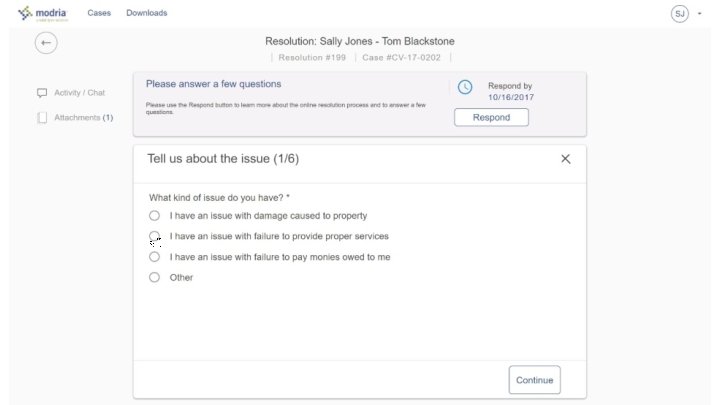Click the clock icon by Respond by
Screen dimensions: 720x405
point(465,87)
